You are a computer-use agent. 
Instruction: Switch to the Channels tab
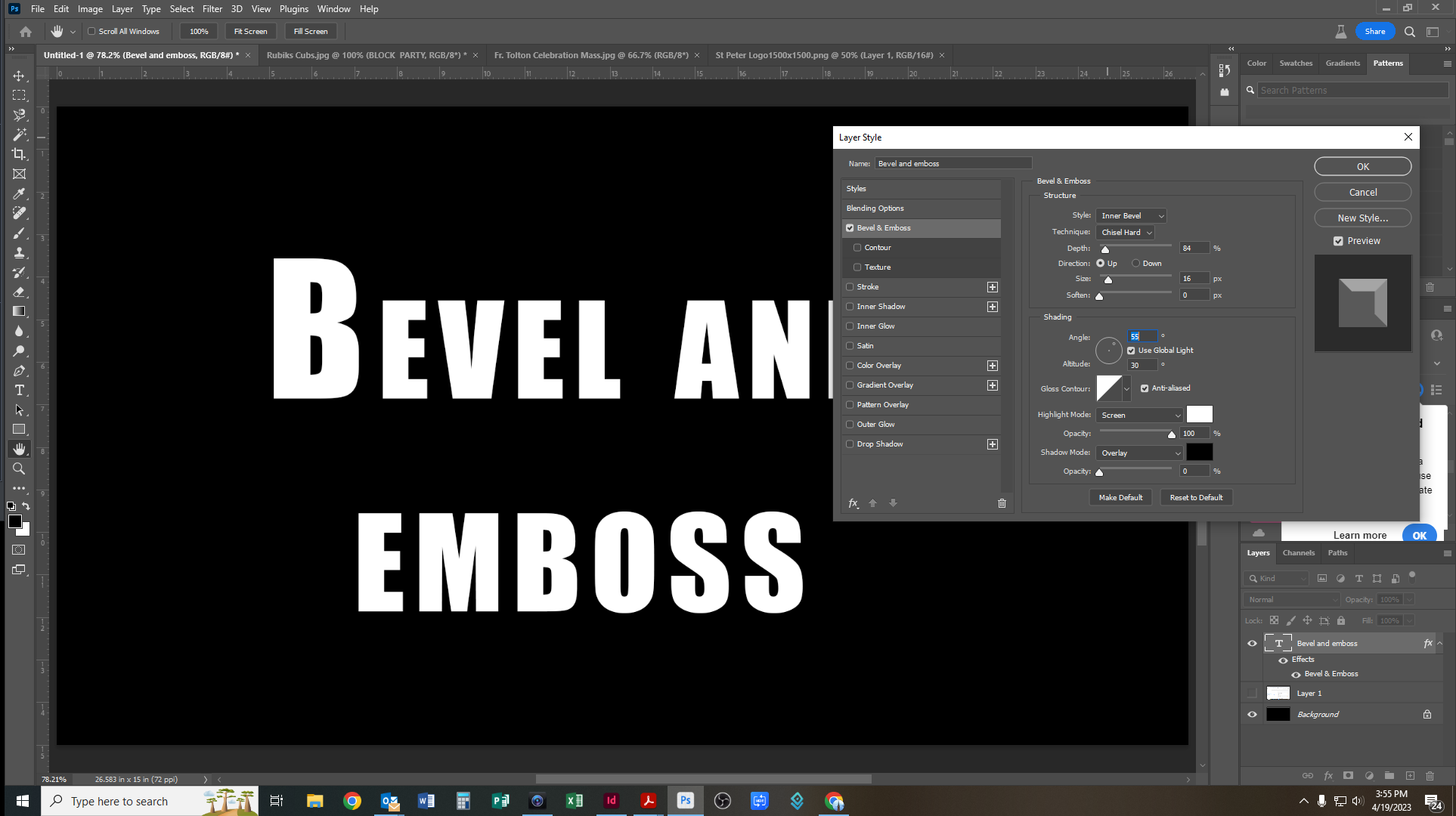(1299, 552)
